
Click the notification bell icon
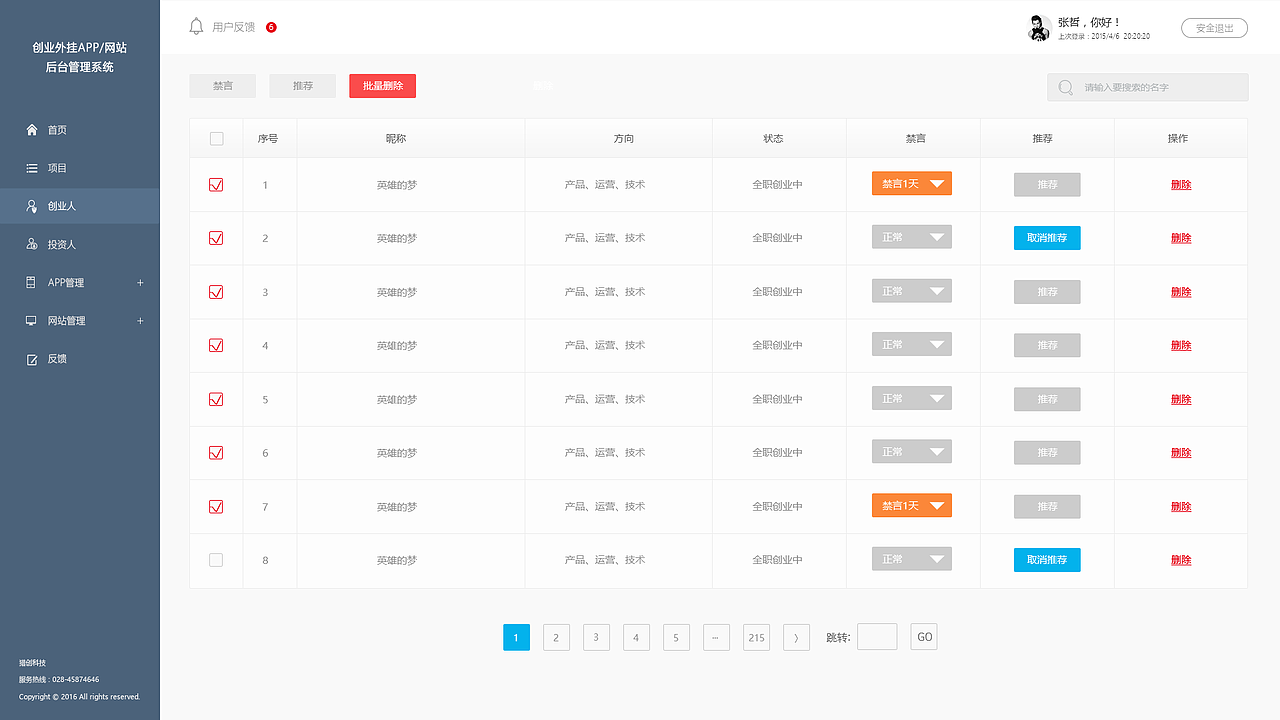click(x=196, y=27)
